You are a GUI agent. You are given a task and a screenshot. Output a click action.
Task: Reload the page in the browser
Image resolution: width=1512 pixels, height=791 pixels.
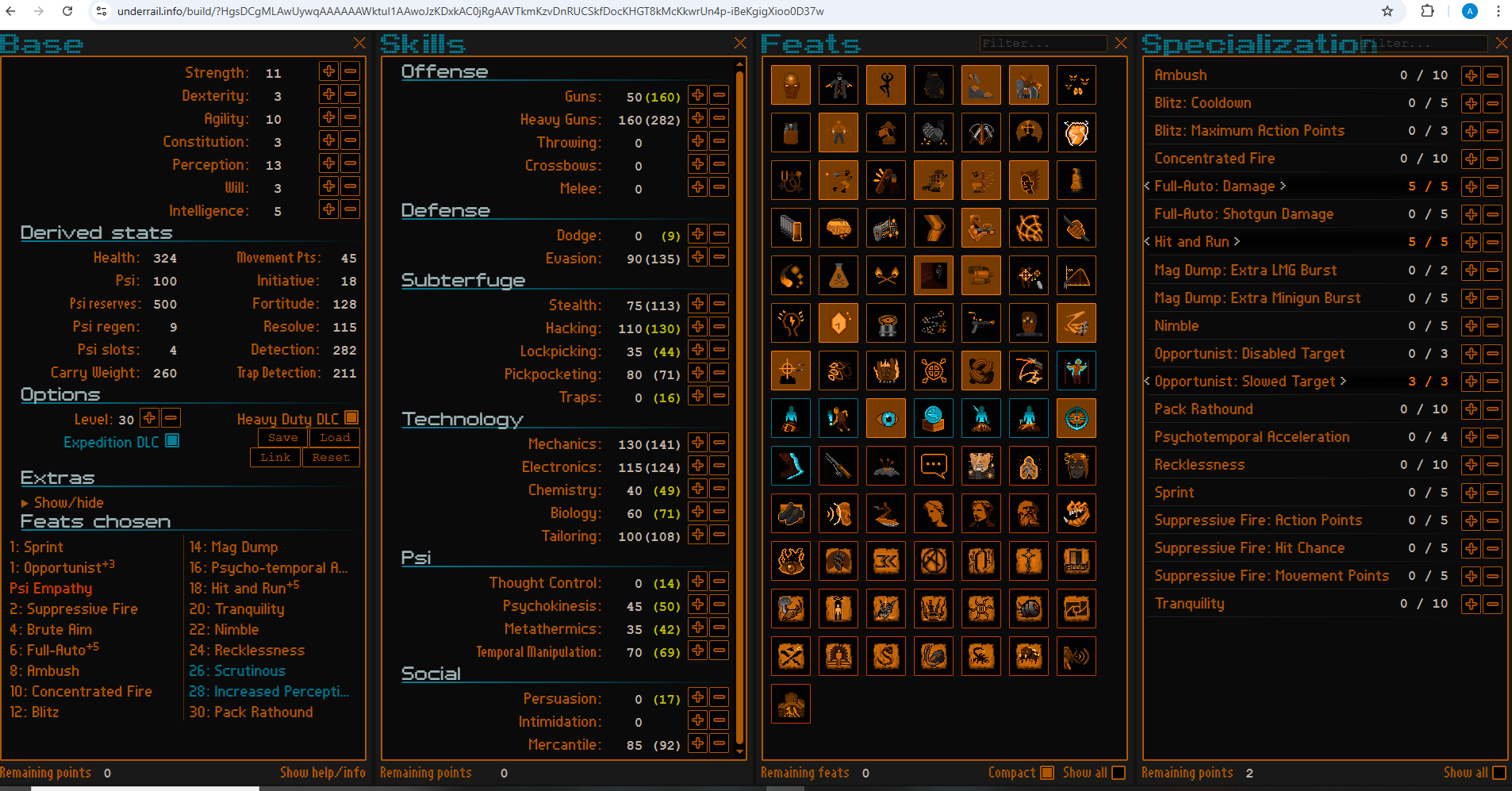67,11
